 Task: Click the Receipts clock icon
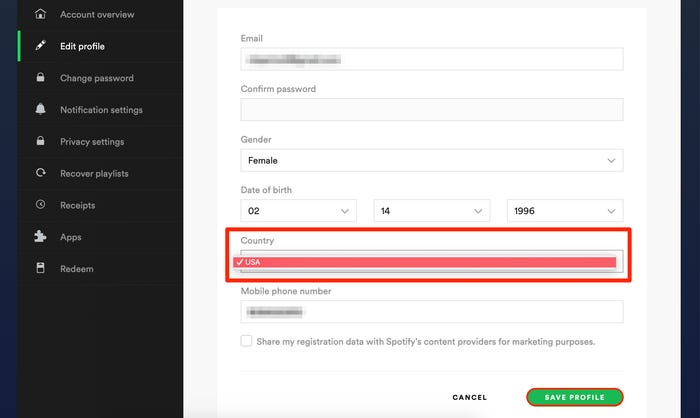[x=40, y=205]
